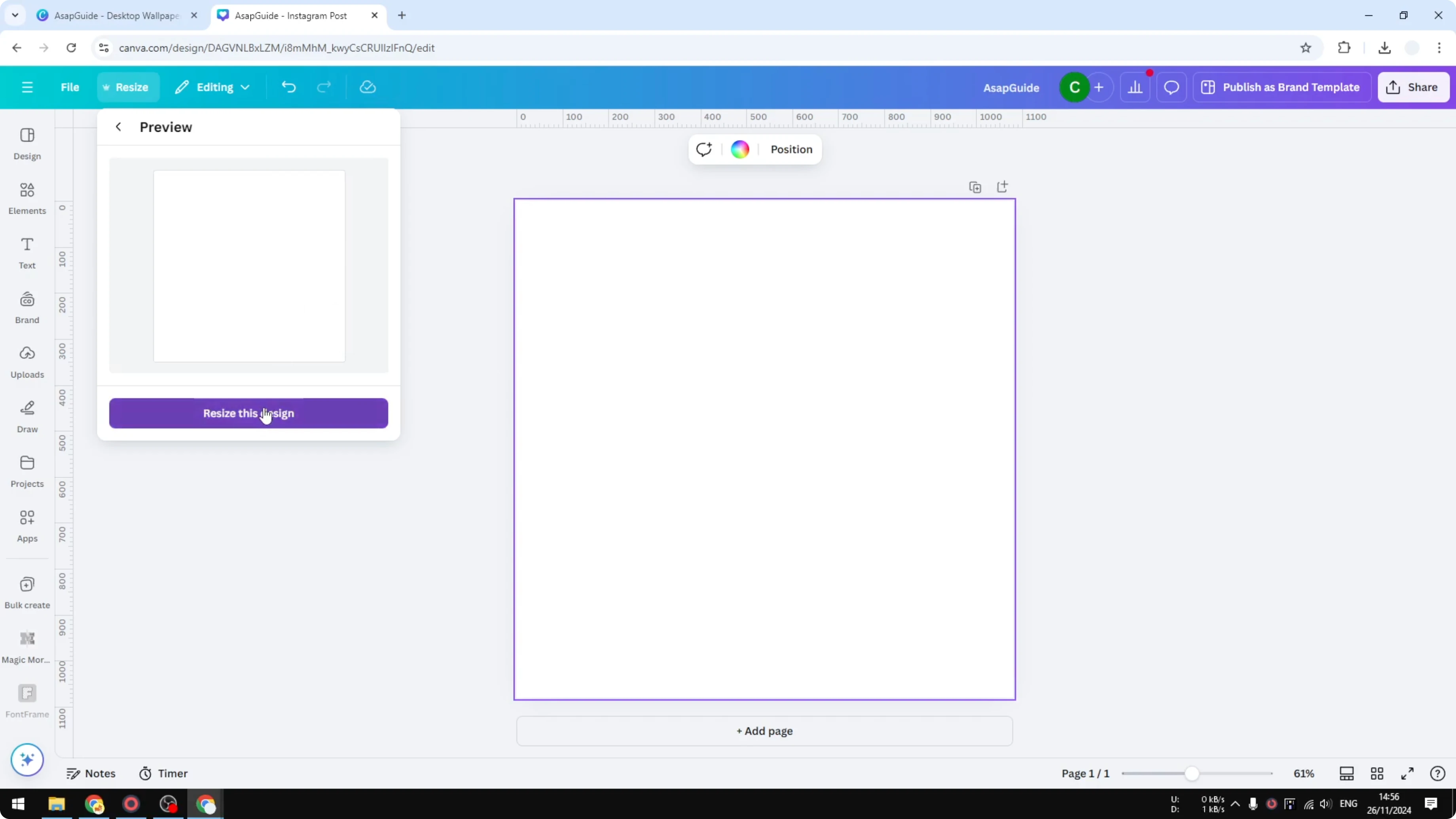1456x819 pixels.
Task: Toggle the Notes panel at the bottom
Action: (x=91, y=773)
